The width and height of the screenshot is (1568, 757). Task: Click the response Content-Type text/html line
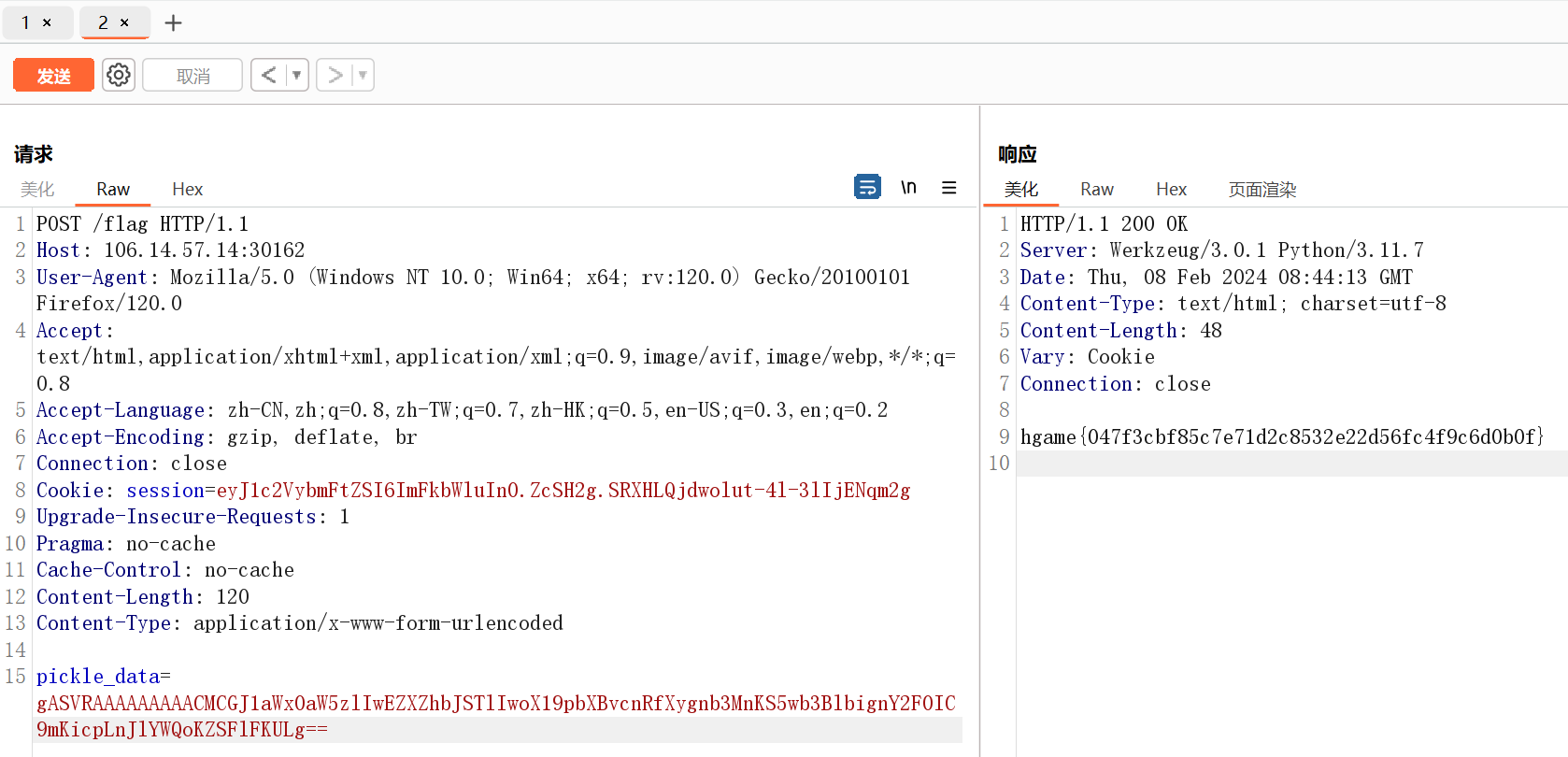[1233, 303]
